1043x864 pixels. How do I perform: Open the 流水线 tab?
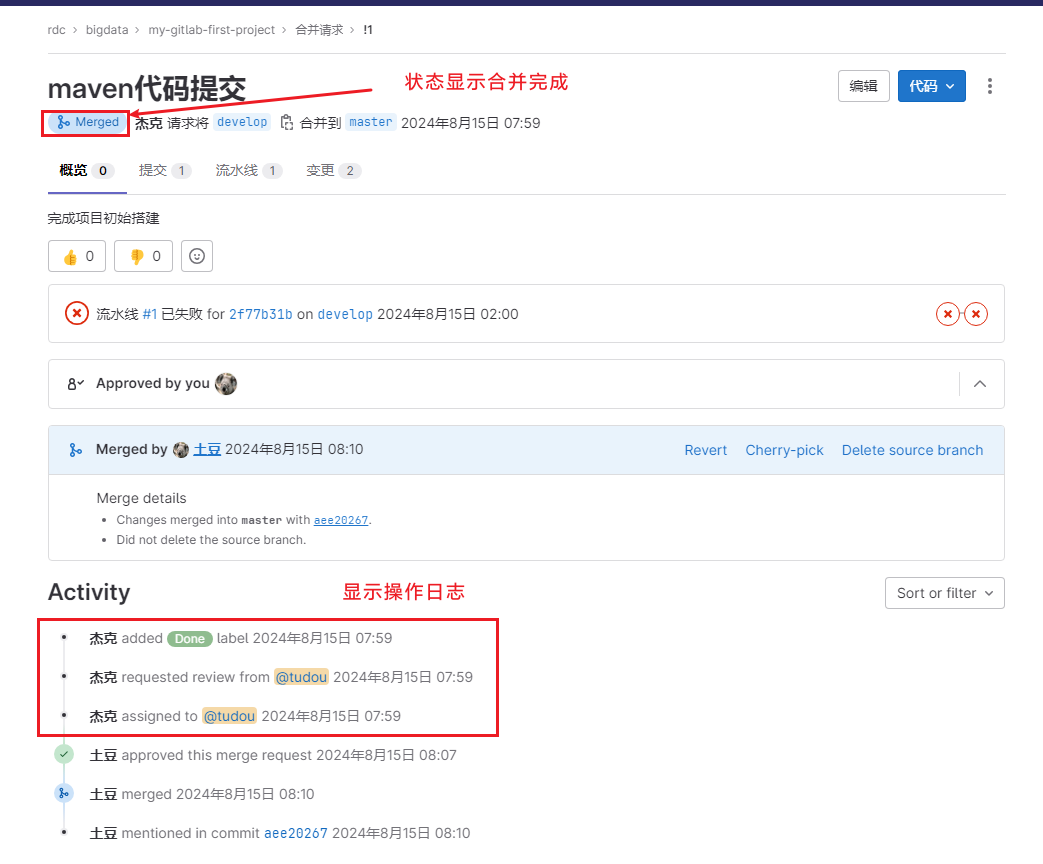point(249,171)
